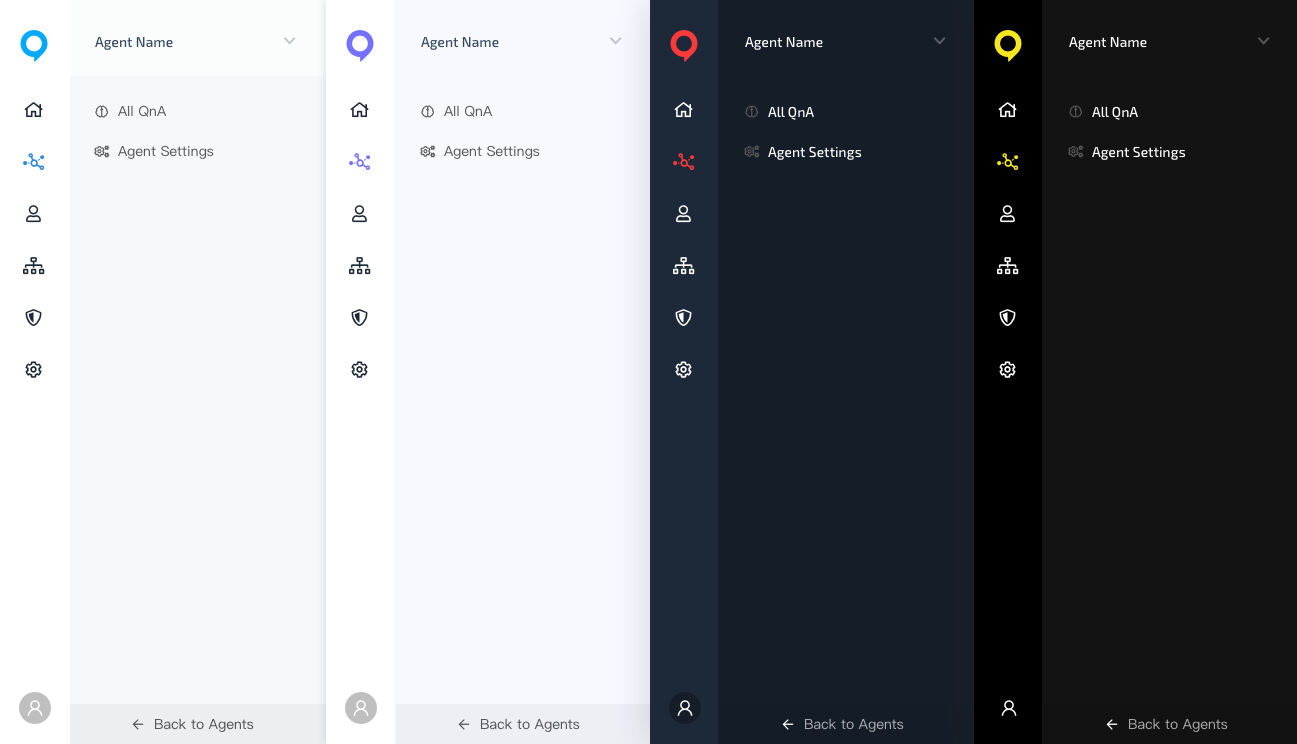Click Back to Agents in blue-theme panel
This screenshot has width=1297, height=744.
click(x=194, y=725)
